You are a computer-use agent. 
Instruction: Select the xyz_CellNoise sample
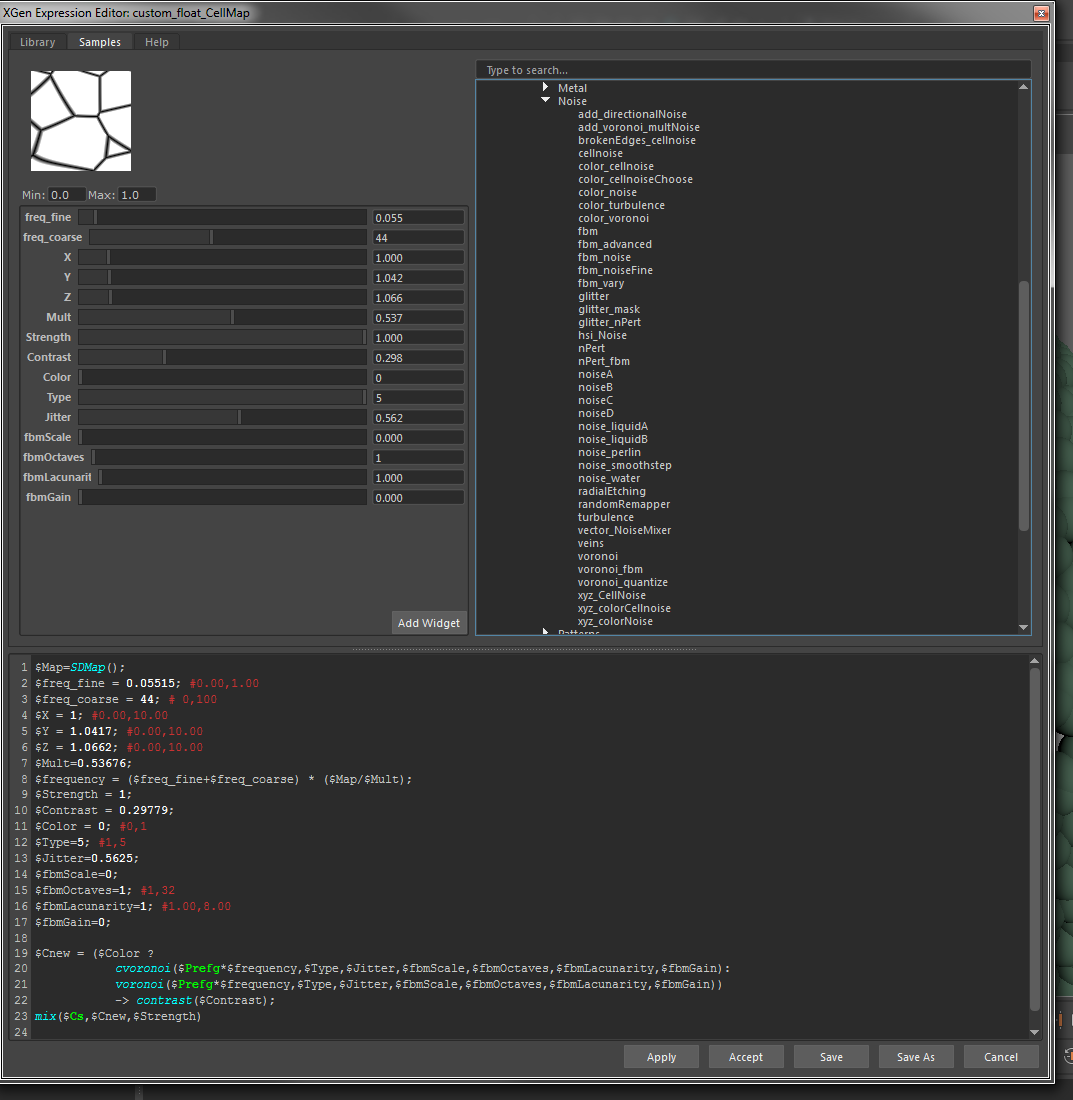610,595
